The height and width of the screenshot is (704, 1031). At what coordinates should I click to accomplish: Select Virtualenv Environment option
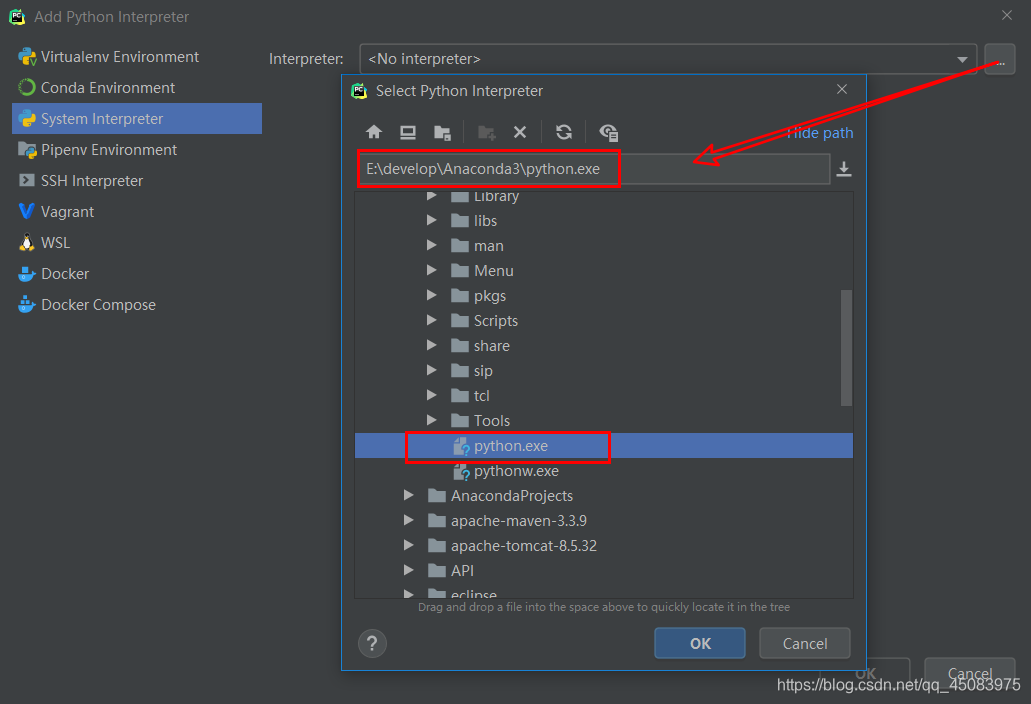point(137,57)
